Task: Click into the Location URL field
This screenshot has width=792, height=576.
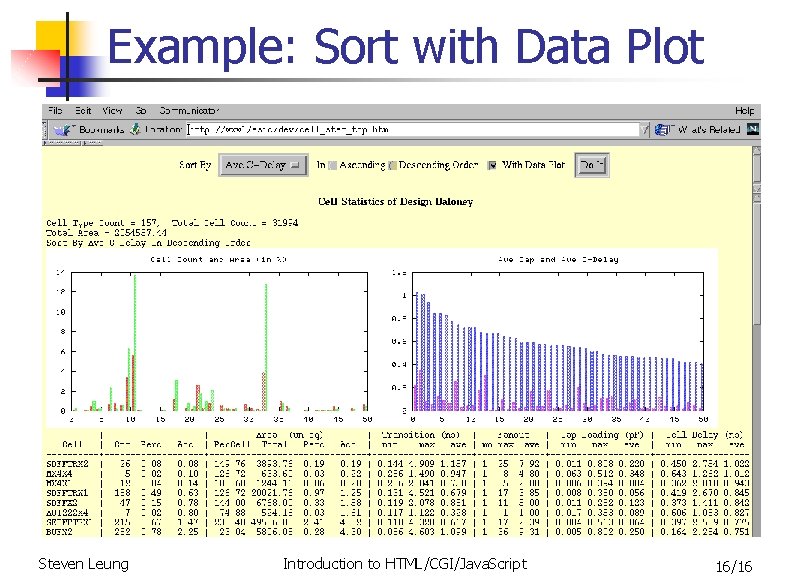Action: 412,130
